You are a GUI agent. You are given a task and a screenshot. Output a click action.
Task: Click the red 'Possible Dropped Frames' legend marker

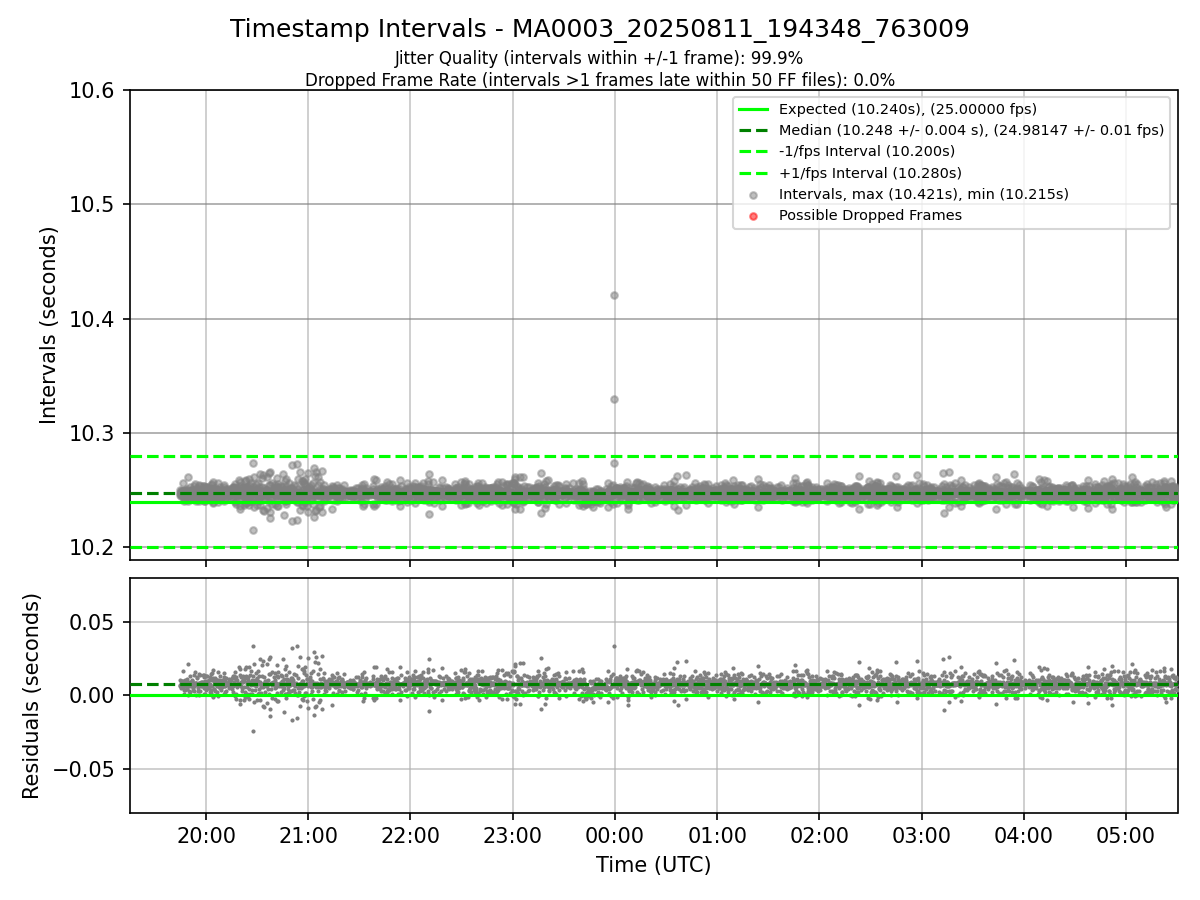(754, 216)
